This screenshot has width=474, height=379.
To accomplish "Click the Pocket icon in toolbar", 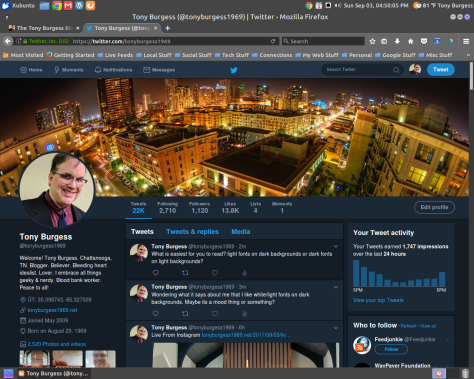I will (424, 41).
